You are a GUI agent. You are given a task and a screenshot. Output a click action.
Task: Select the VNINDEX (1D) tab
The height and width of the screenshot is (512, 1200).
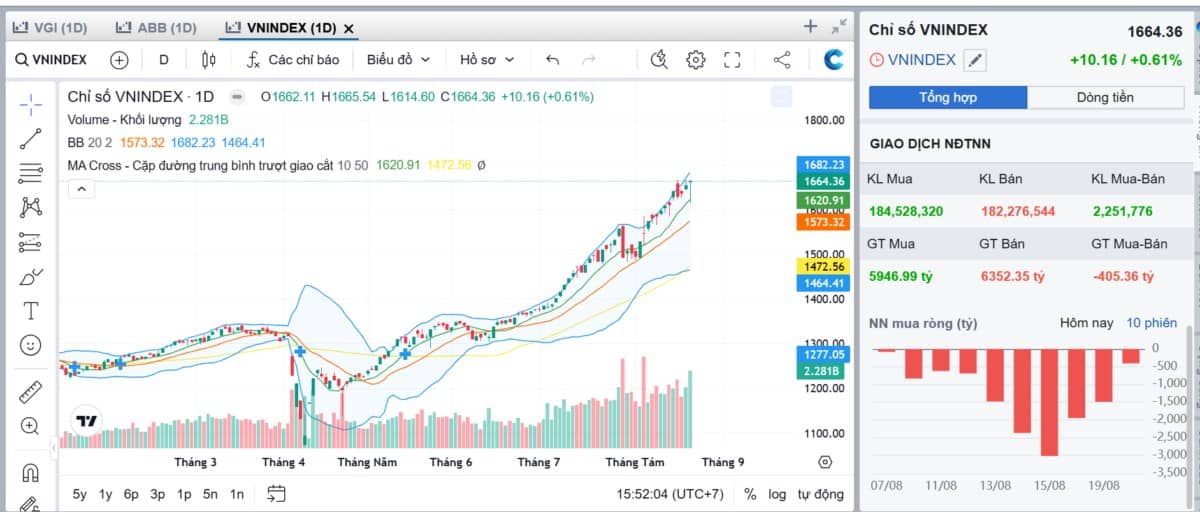tap(281, 28)
